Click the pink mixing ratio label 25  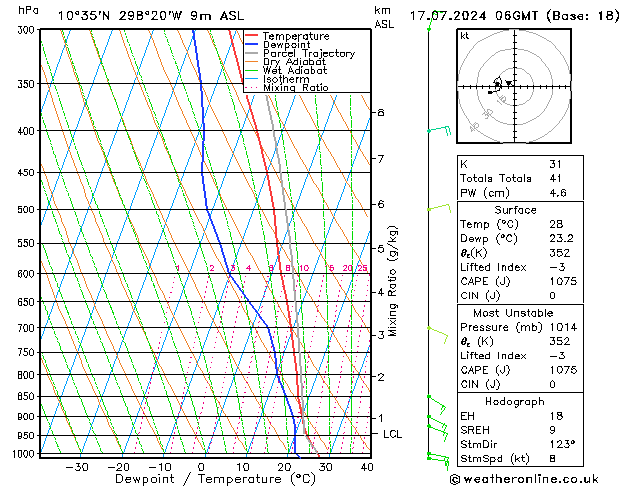pos(362,268)
